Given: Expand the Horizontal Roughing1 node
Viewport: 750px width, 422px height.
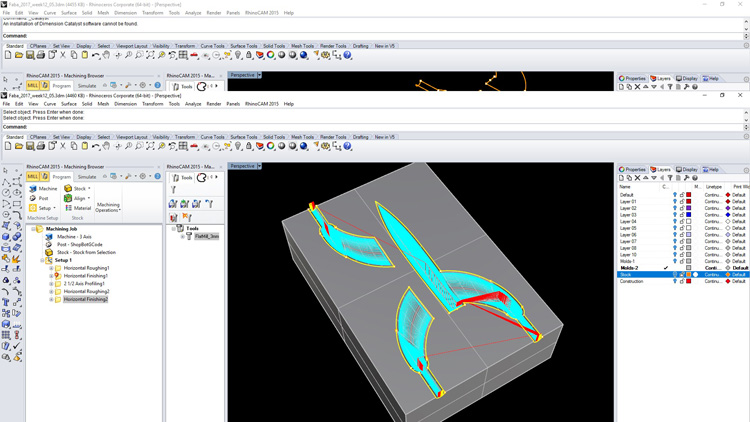Looking at the screenshot, I should pos(51,268).
